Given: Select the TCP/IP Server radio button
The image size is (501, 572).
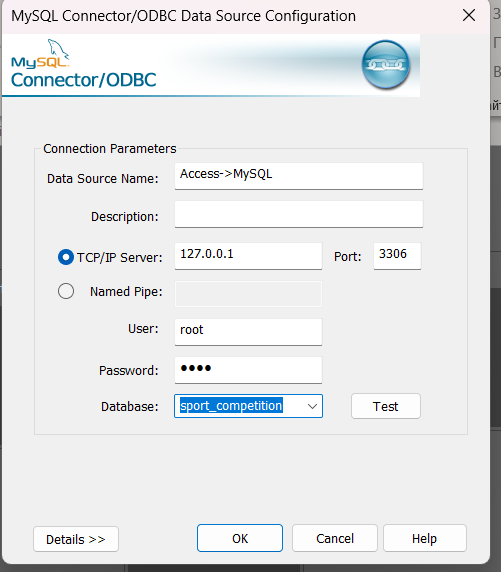Looking at the screenshot, I should [x=66, y=257].
